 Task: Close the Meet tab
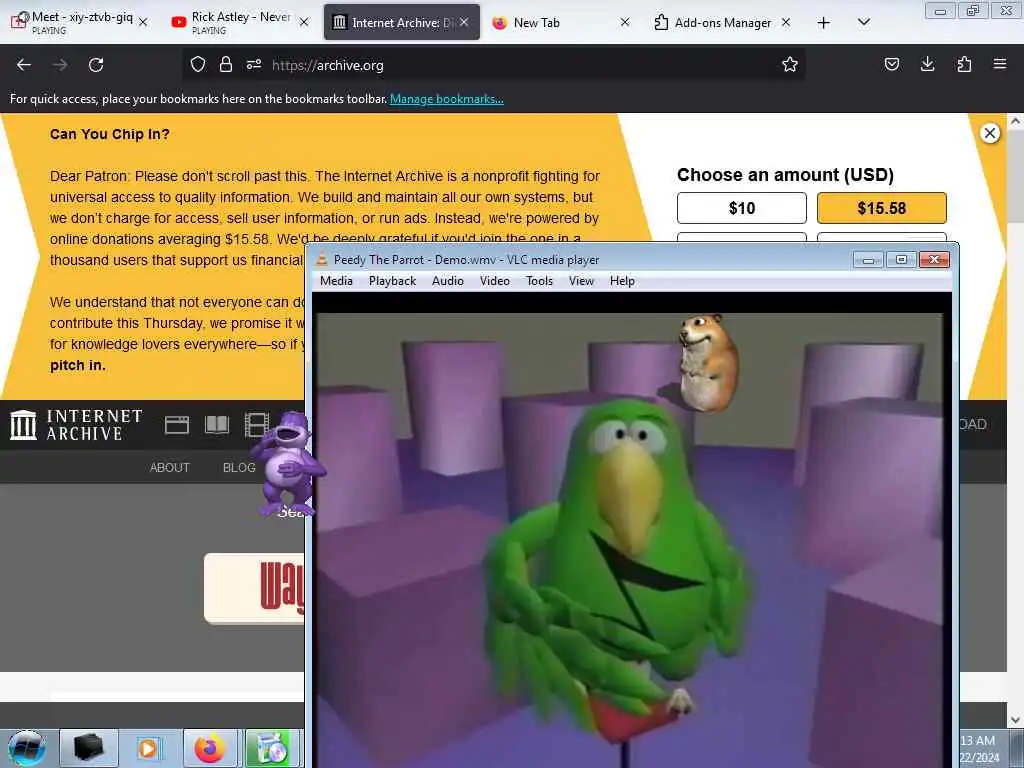point(144,22)
